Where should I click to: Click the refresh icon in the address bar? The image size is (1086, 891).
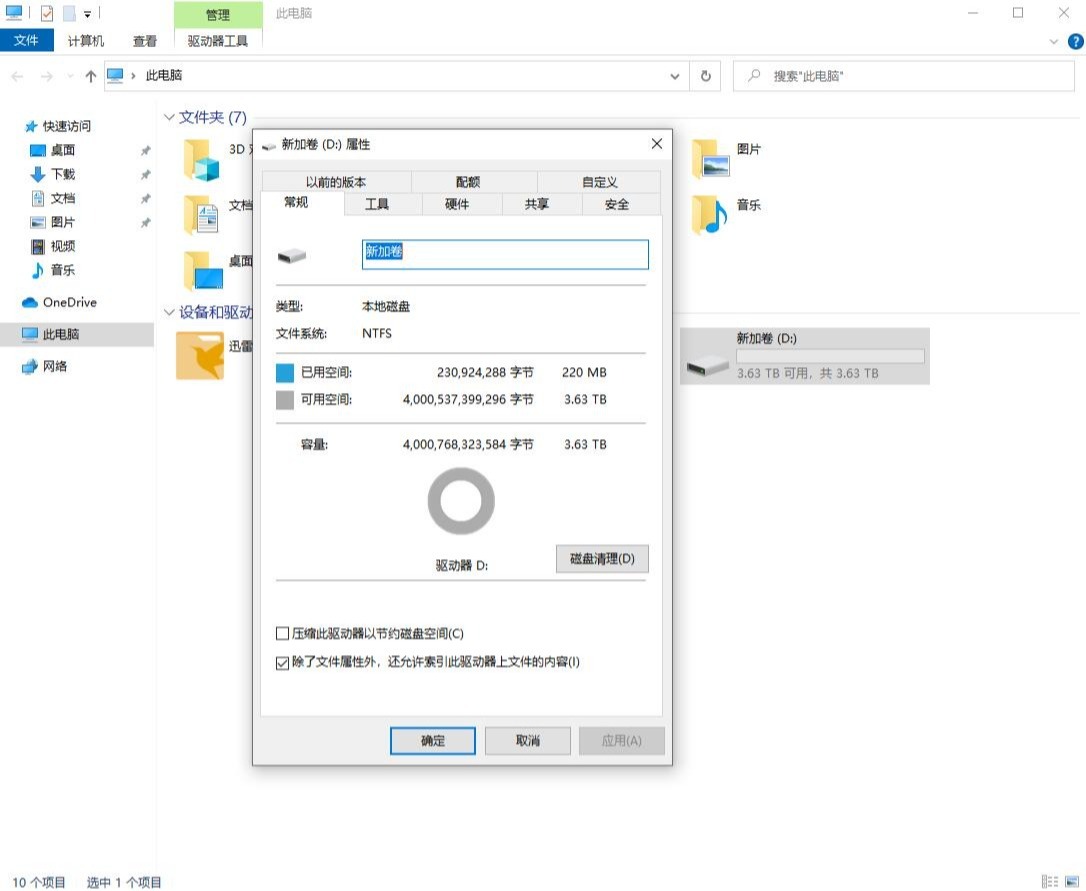[706, 76]
